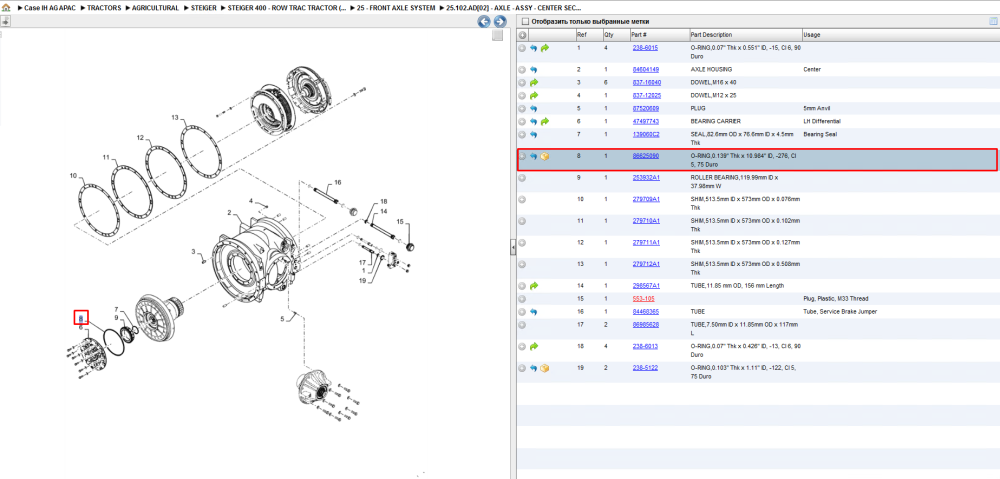Open red part number link S53-105
The width and height of the screenshot is (1000, 479).
643,298
